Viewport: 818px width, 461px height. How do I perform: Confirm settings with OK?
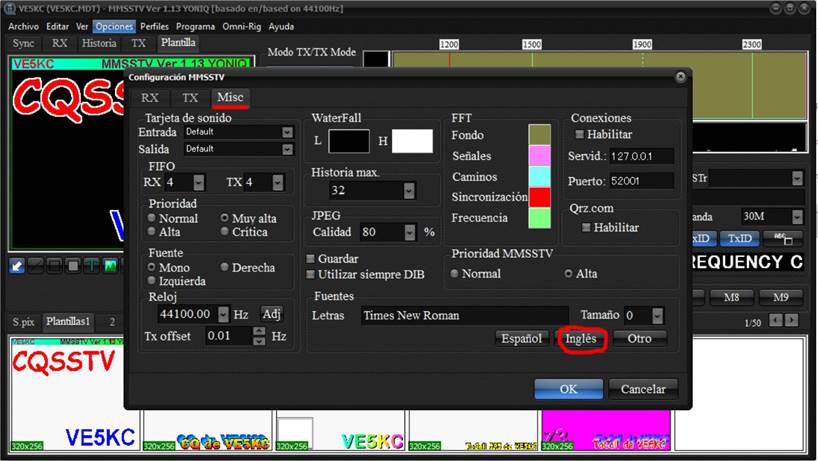(568, 389)
